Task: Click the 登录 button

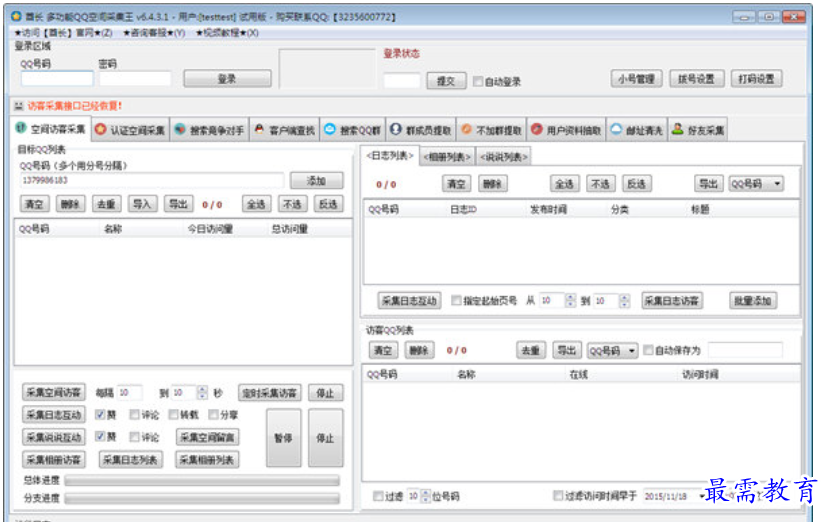Action: [227, 79]
